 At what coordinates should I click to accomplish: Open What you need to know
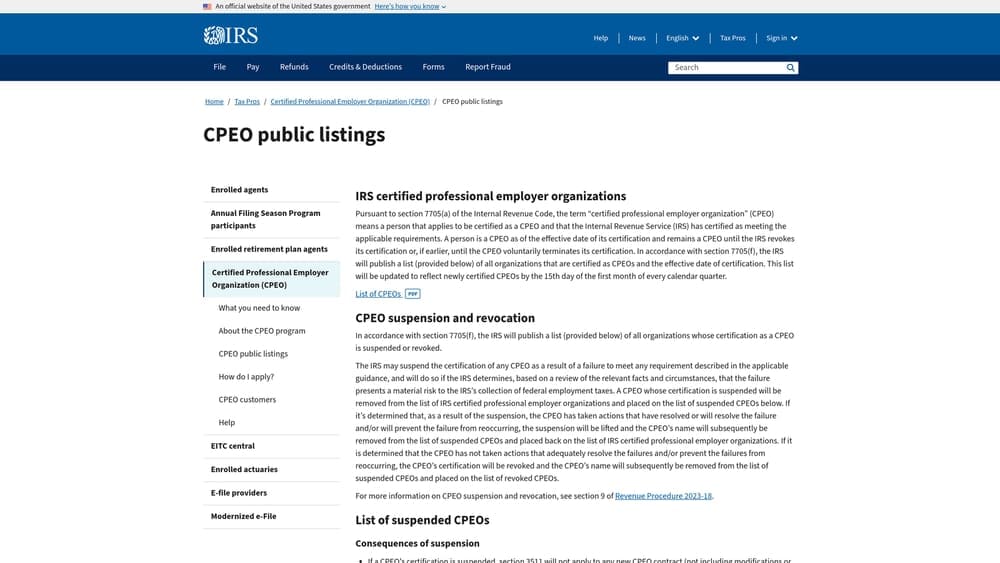(x=259, y=308)
